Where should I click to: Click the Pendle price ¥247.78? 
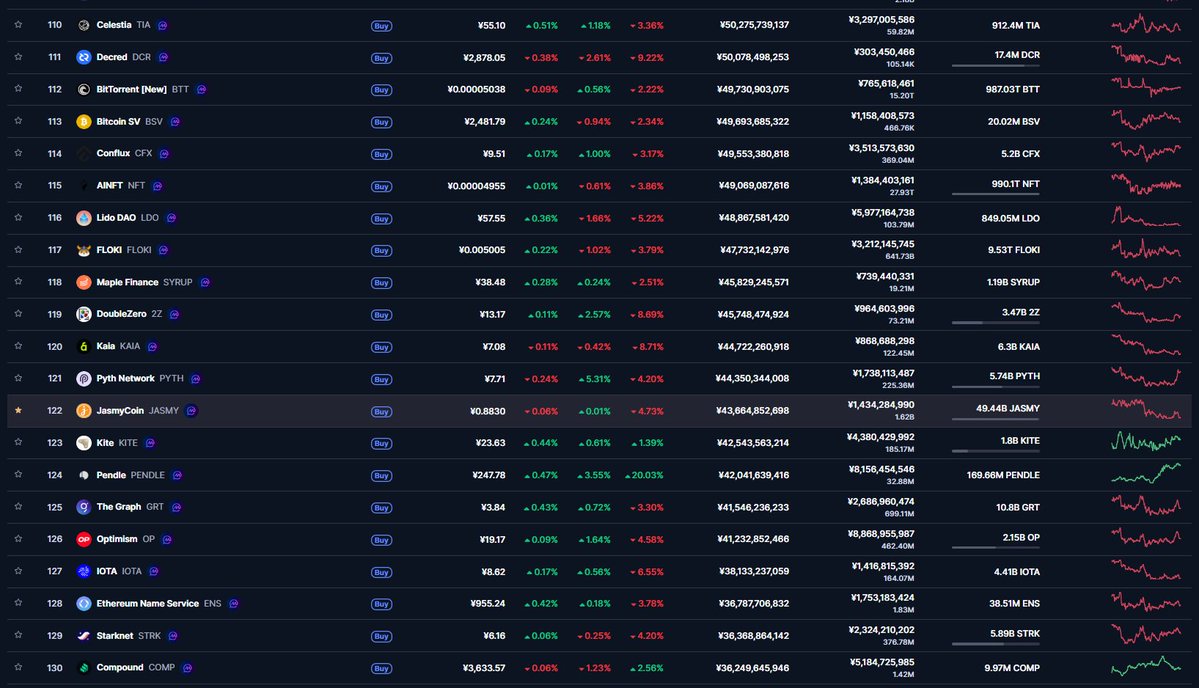[489, 475]
